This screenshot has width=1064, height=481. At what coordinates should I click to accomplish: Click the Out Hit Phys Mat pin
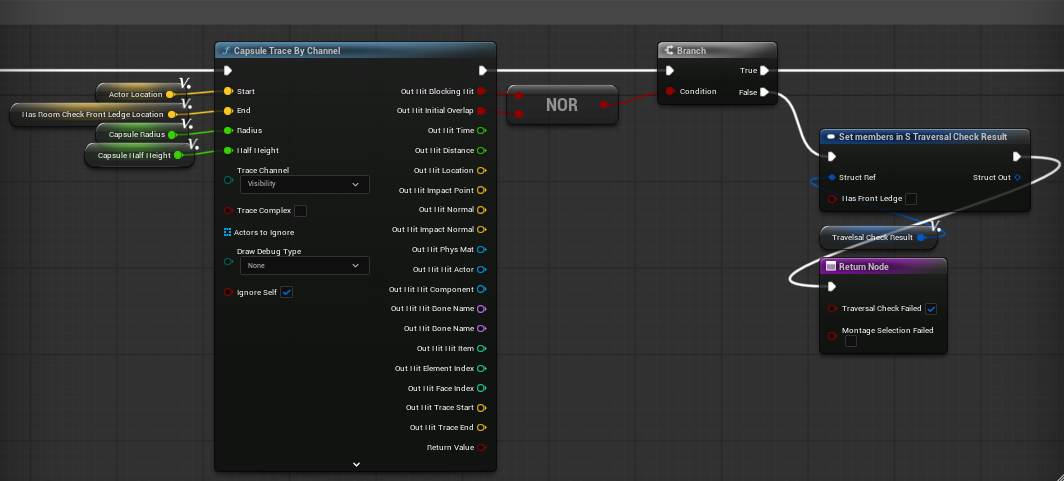(x=481, y=250)
